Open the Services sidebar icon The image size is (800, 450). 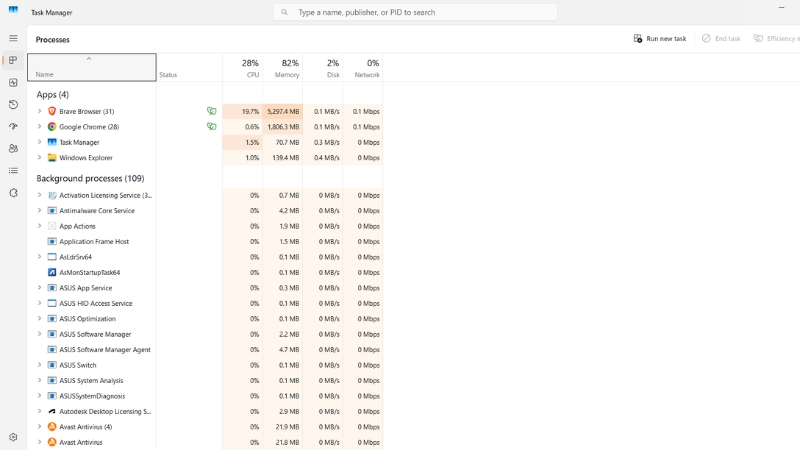click(x=13, y=193)
